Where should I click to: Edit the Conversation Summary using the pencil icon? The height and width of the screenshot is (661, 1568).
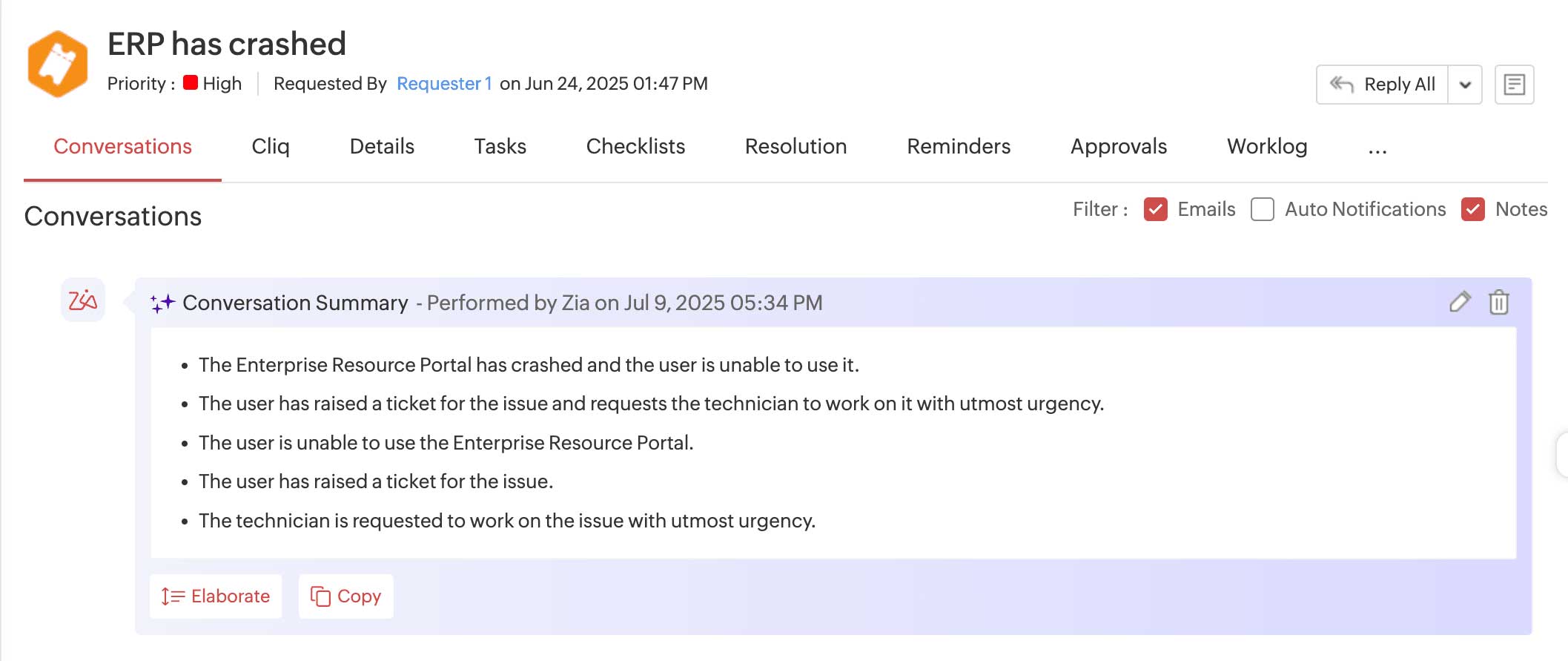[1459, 301]
